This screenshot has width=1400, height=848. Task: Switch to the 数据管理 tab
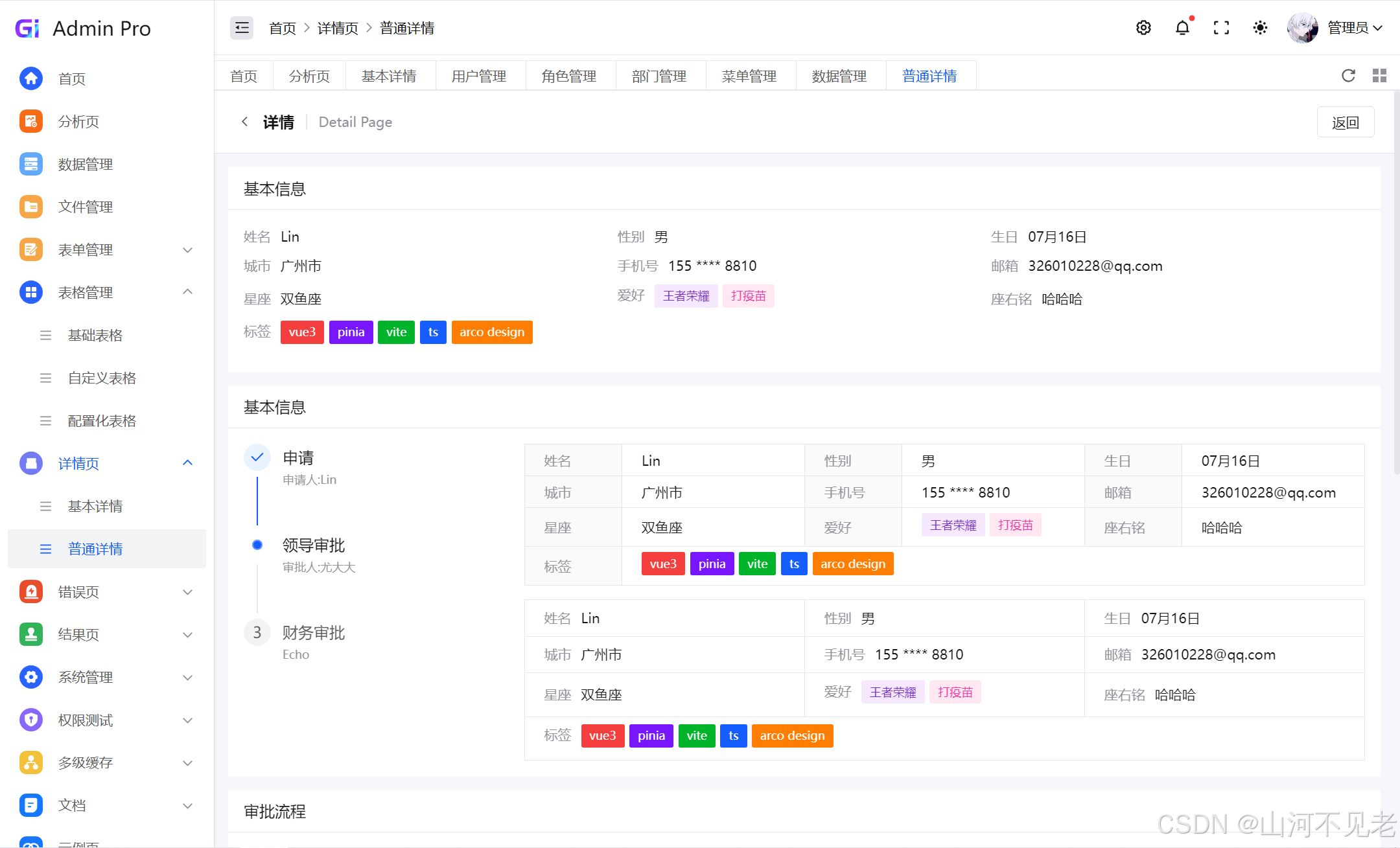click(x=839, y=76)
